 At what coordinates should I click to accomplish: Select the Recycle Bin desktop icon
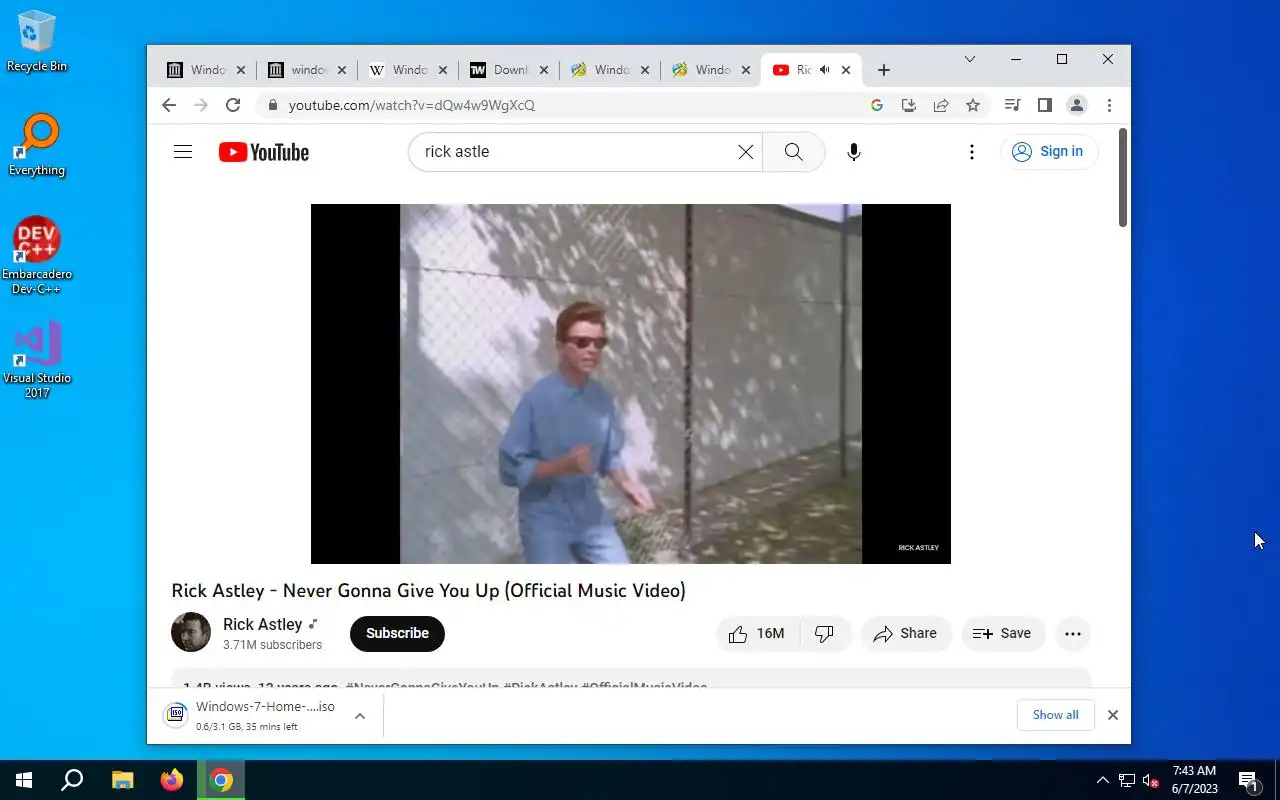37,42
